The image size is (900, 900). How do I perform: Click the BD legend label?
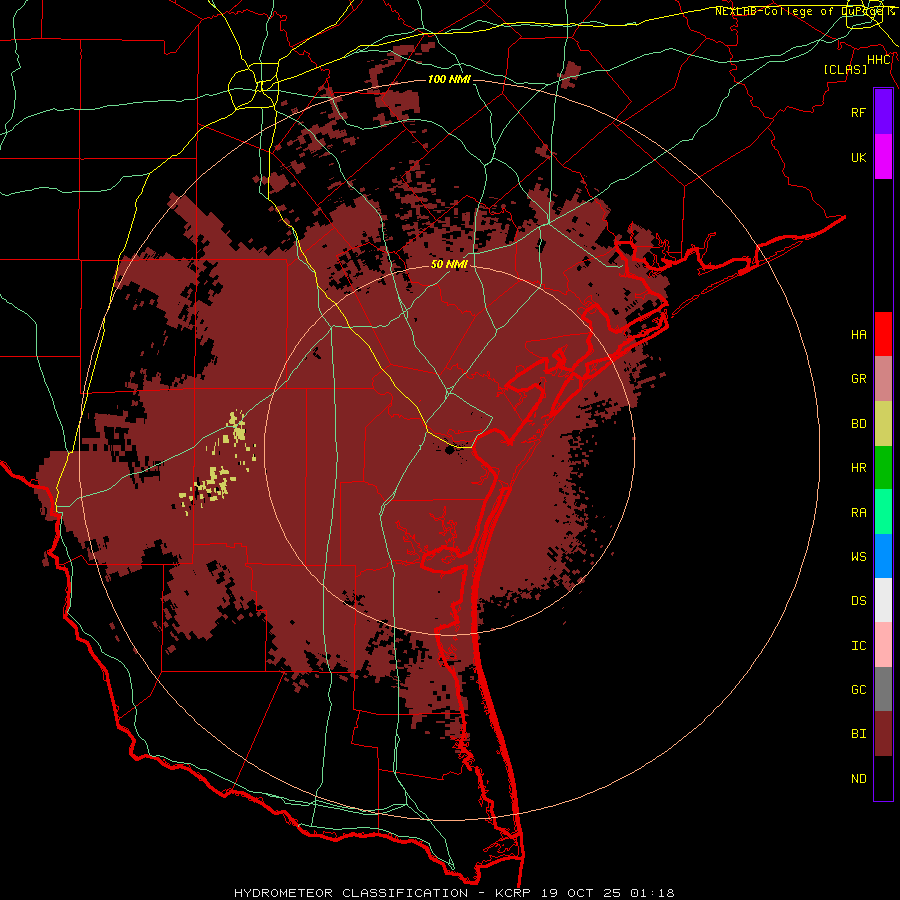click(x=858, y=424)
